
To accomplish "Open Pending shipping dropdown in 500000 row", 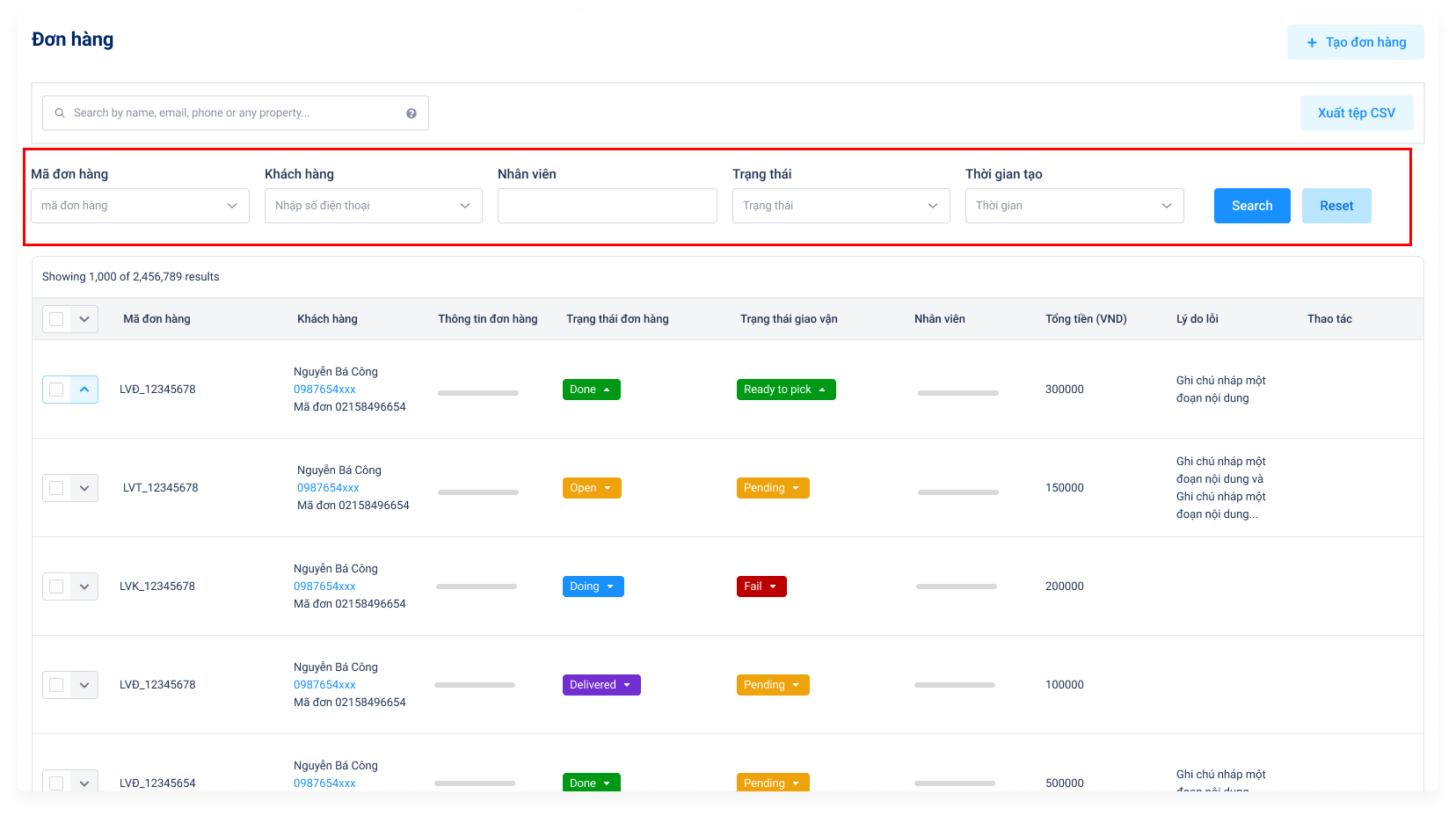I will click(773, 783).
